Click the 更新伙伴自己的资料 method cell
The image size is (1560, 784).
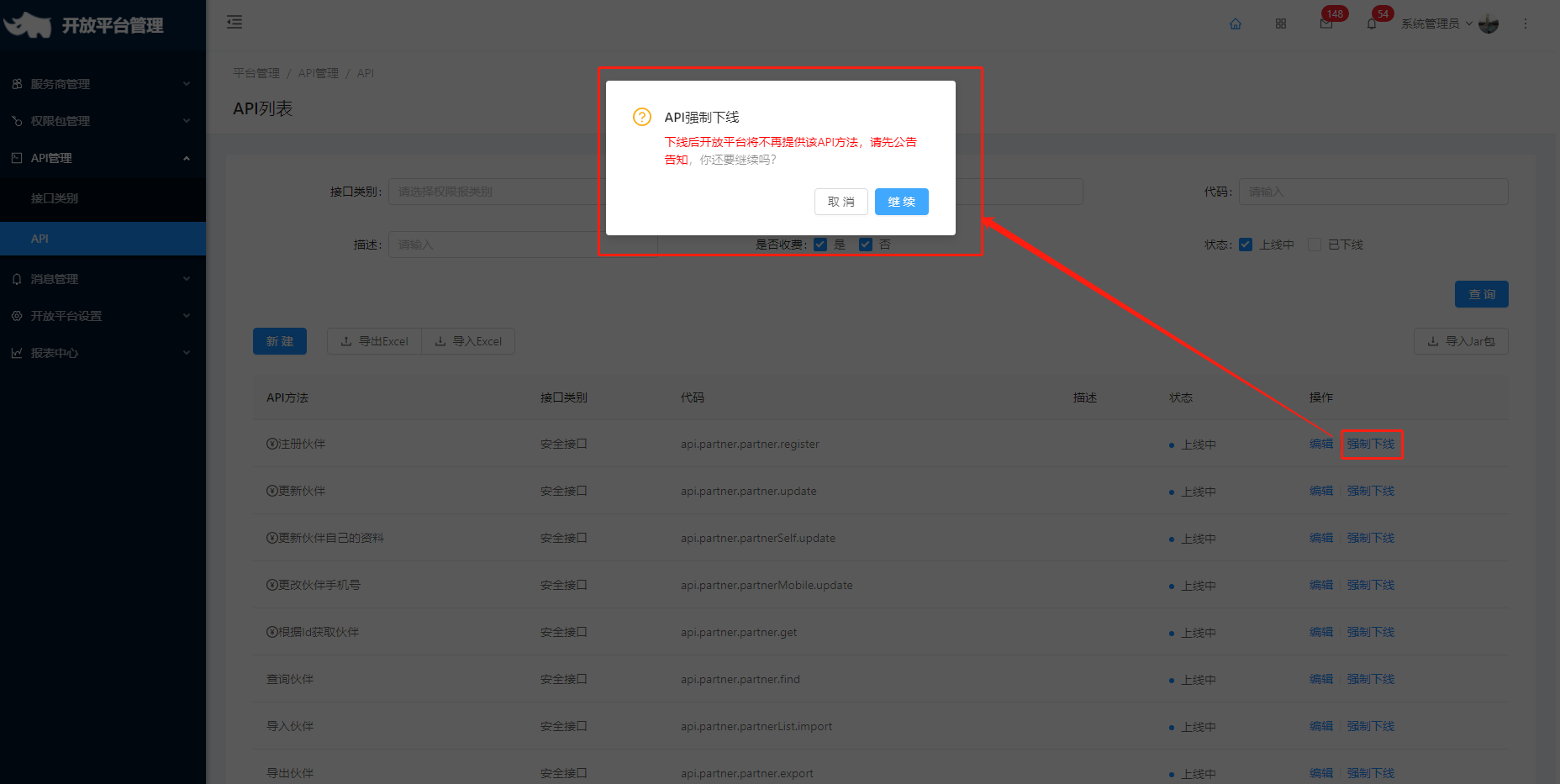325,538
